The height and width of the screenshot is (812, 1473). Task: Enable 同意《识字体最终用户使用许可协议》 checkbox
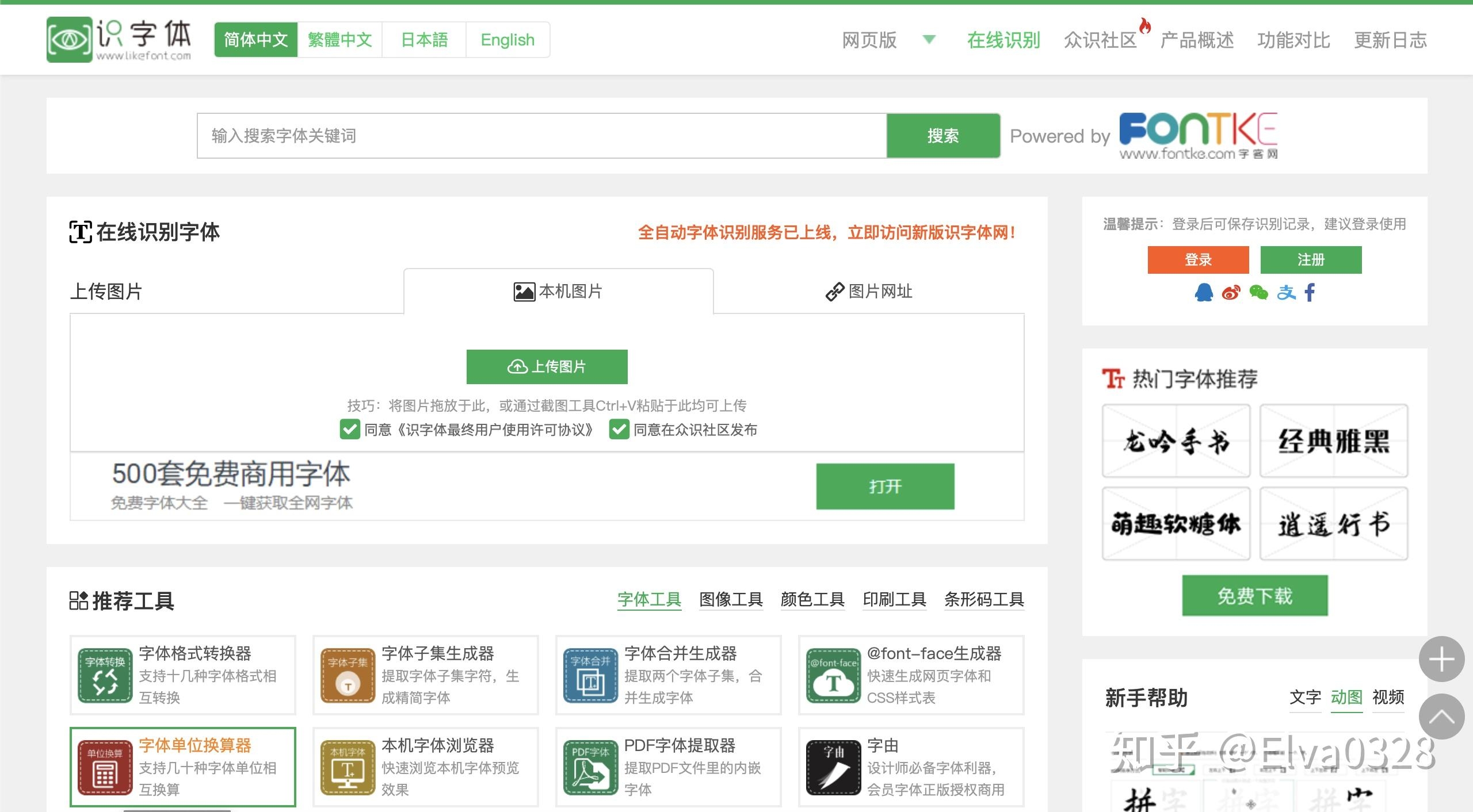pos(350,430)
